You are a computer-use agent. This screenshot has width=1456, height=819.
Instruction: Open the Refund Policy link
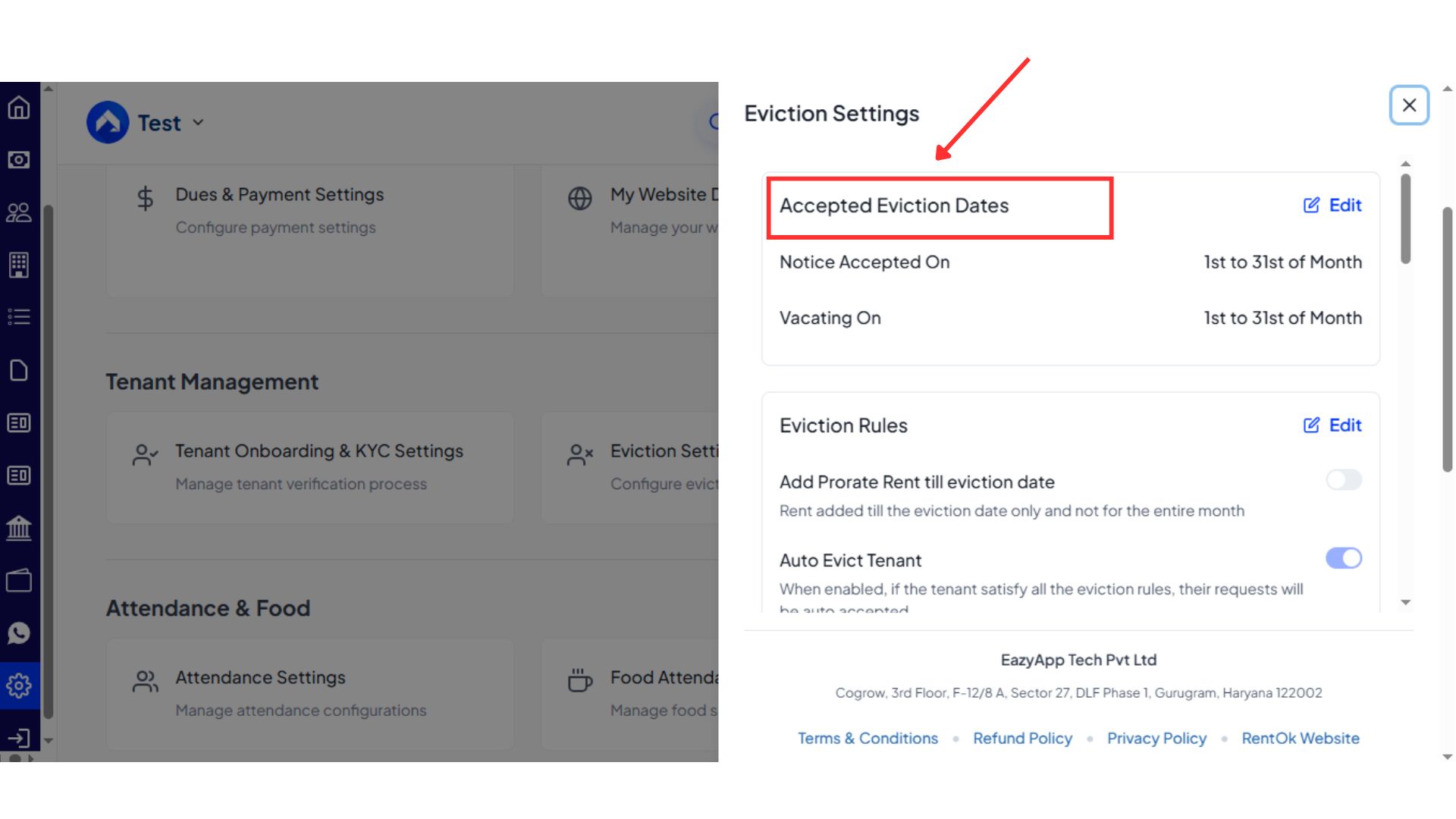1022,739
